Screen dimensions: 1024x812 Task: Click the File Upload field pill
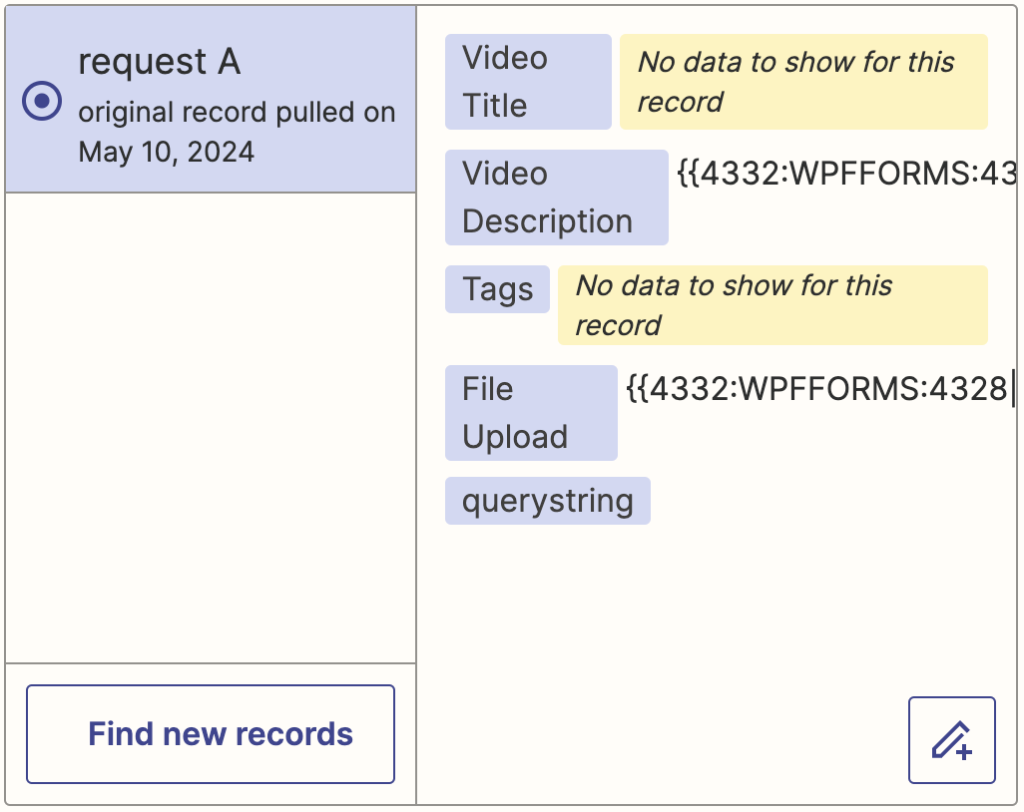tap(531, 412)
